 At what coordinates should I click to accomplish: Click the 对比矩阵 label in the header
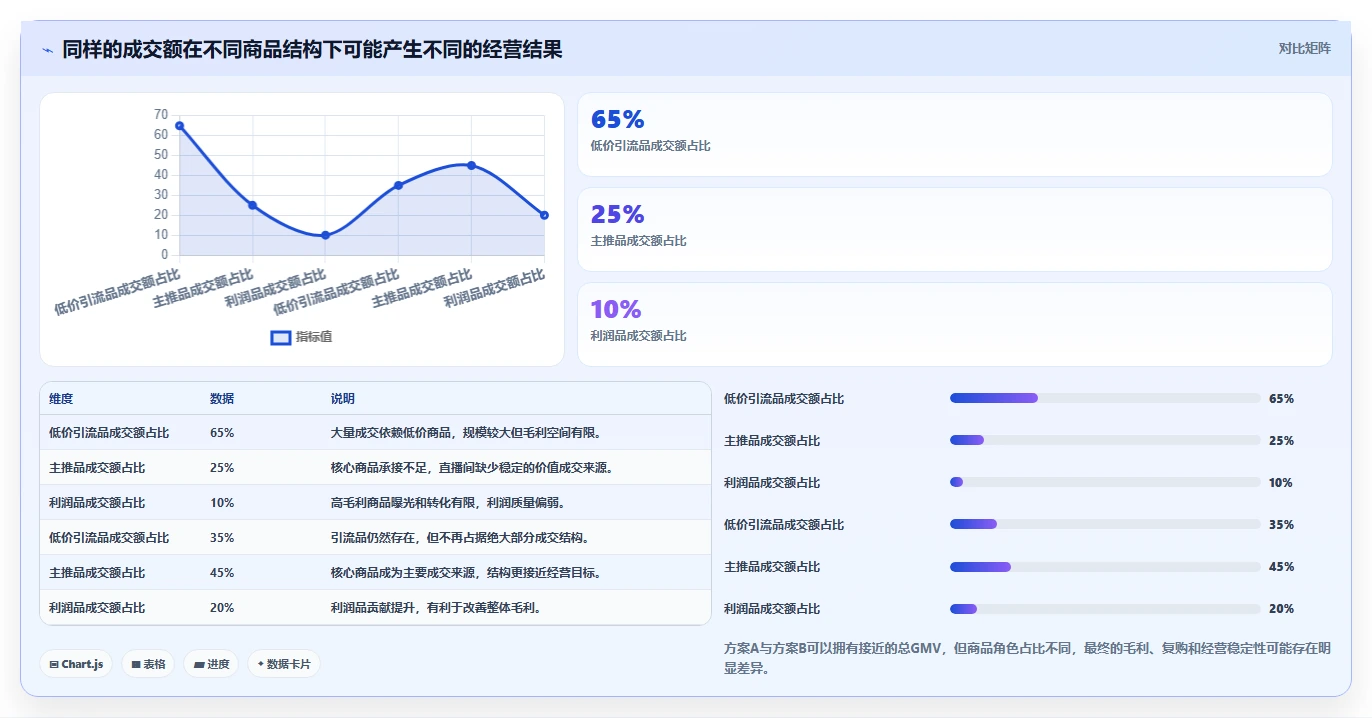[x=1305, y=48]
